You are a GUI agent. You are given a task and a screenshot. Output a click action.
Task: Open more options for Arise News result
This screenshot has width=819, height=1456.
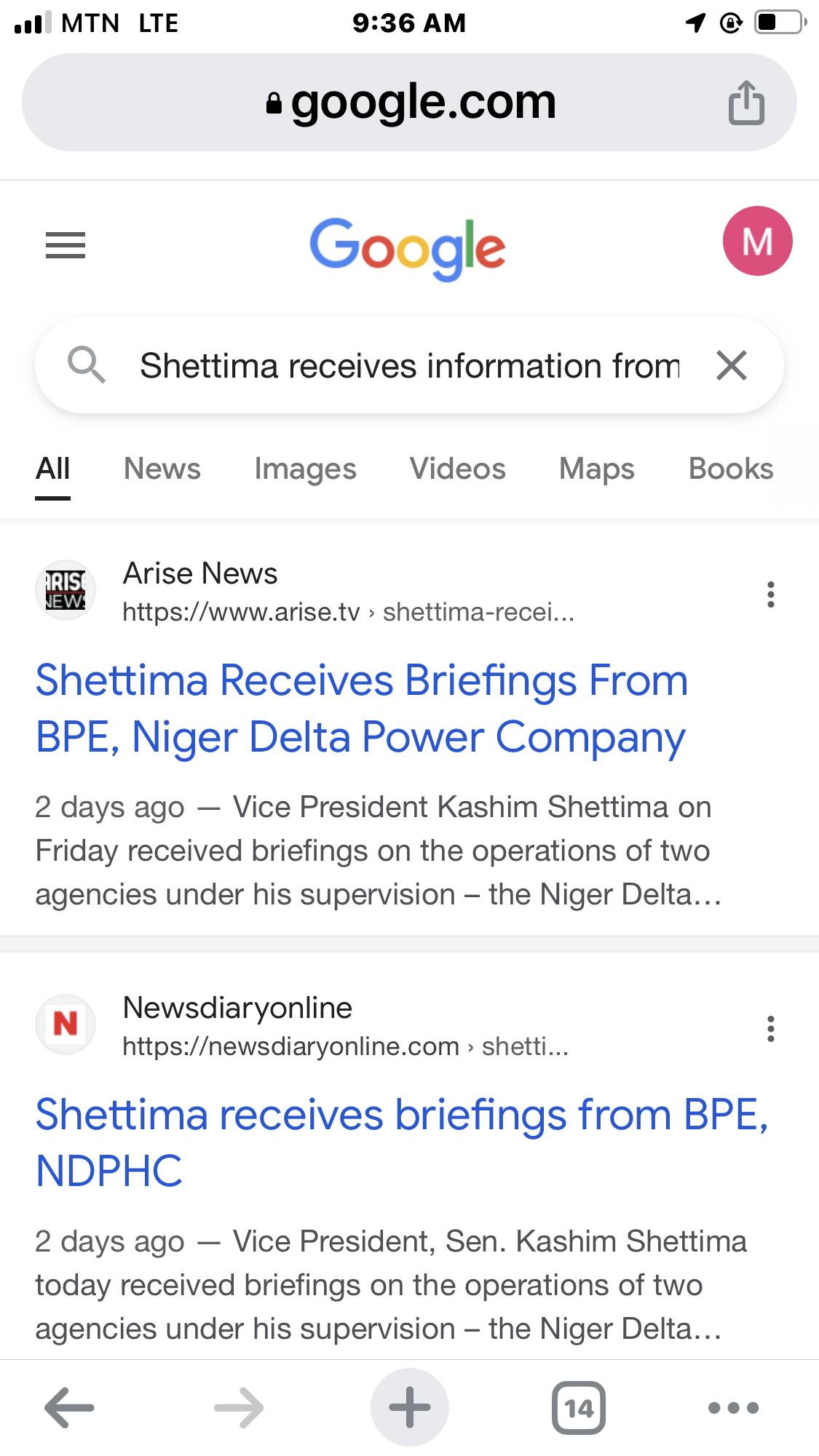point(770,594)
